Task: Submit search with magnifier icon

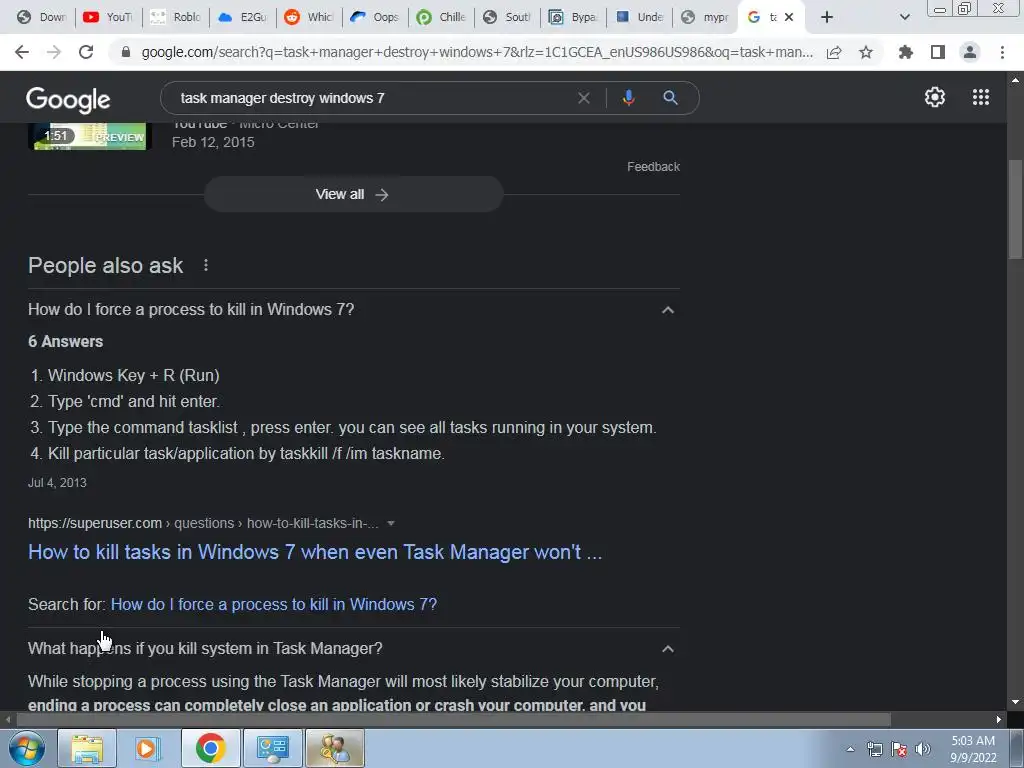Action: click(670, 98)
